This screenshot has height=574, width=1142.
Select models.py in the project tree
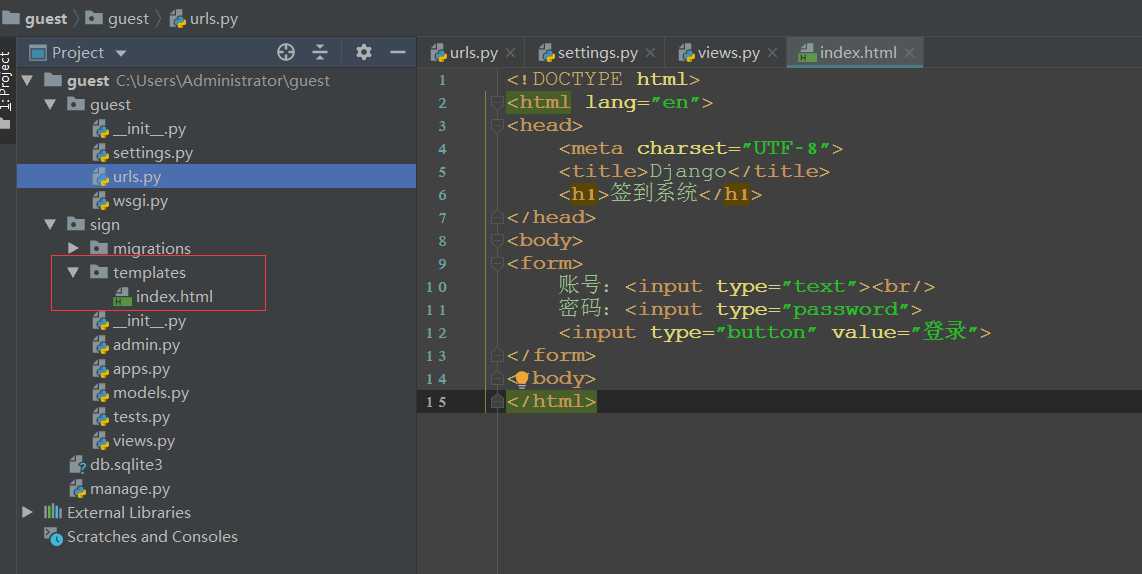click(151, 393)
